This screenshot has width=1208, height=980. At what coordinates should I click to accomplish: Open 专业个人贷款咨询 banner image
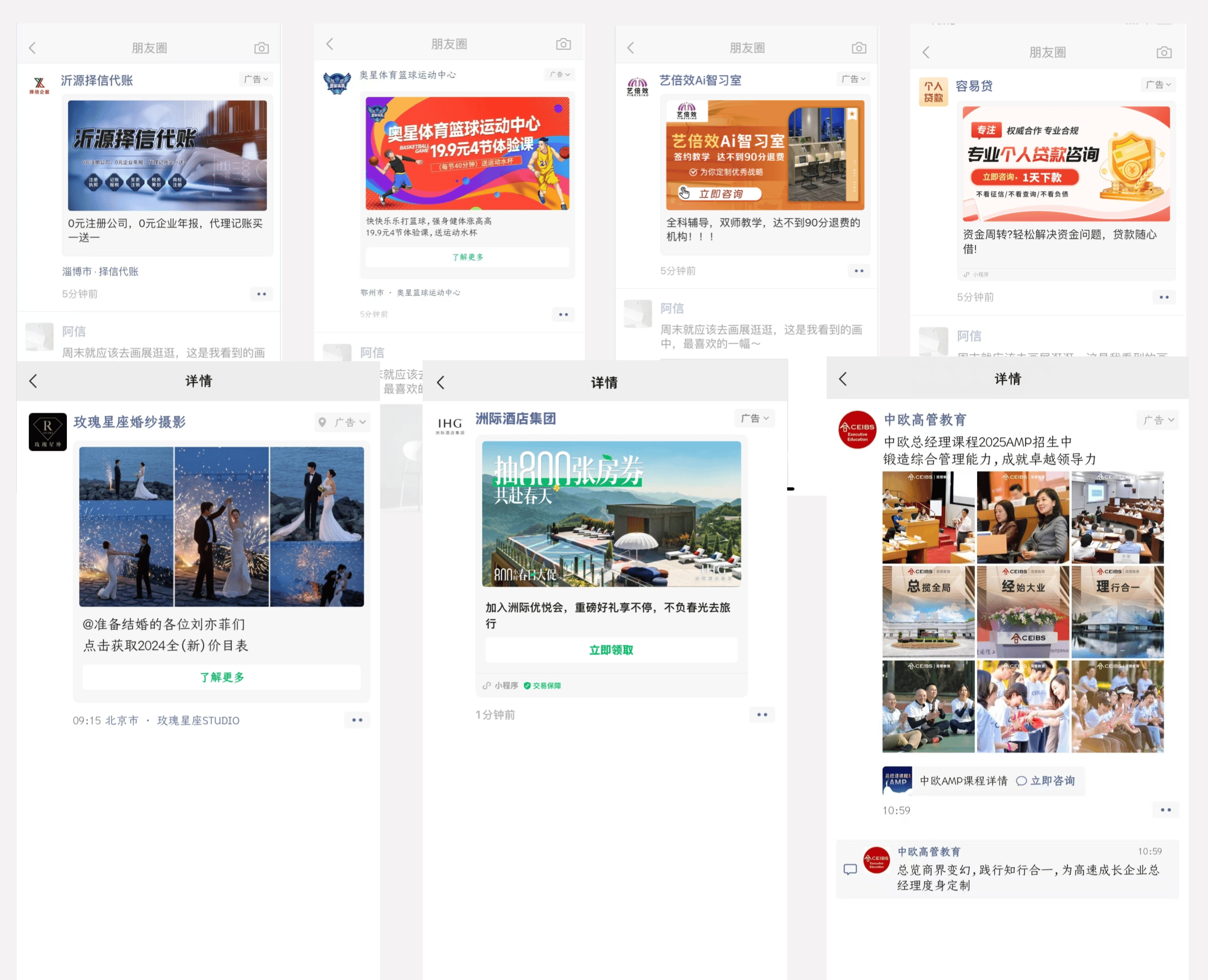pyautogui.click(x=1066, y=164)
